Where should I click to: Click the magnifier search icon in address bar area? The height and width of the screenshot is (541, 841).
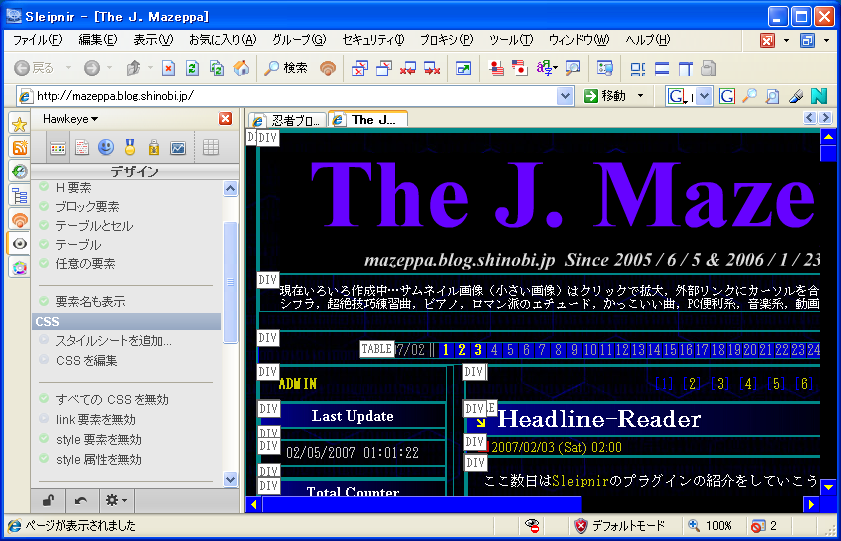coord(749,96)
